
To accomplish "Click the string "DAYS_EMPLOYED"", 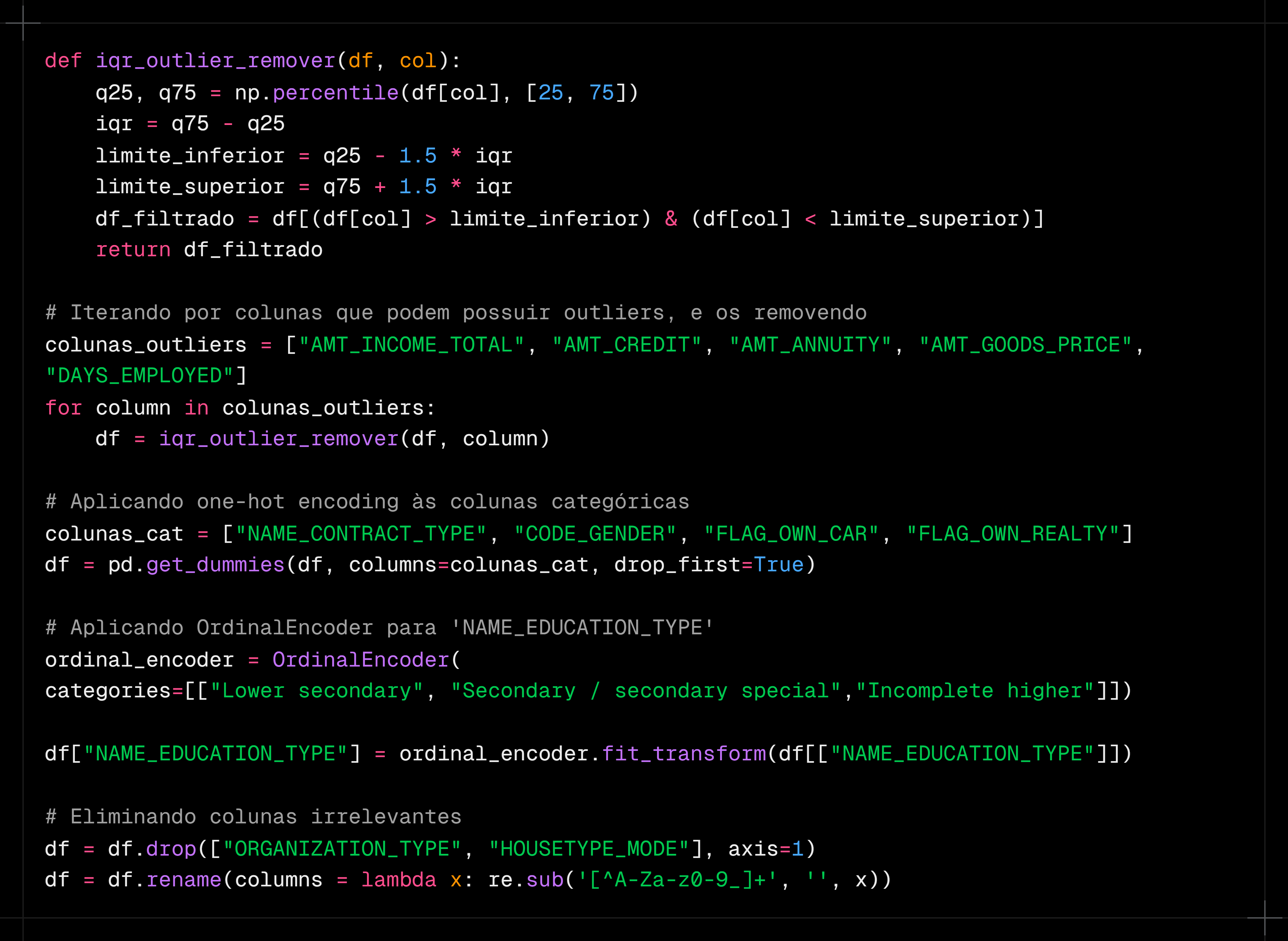I will point(140,376).
